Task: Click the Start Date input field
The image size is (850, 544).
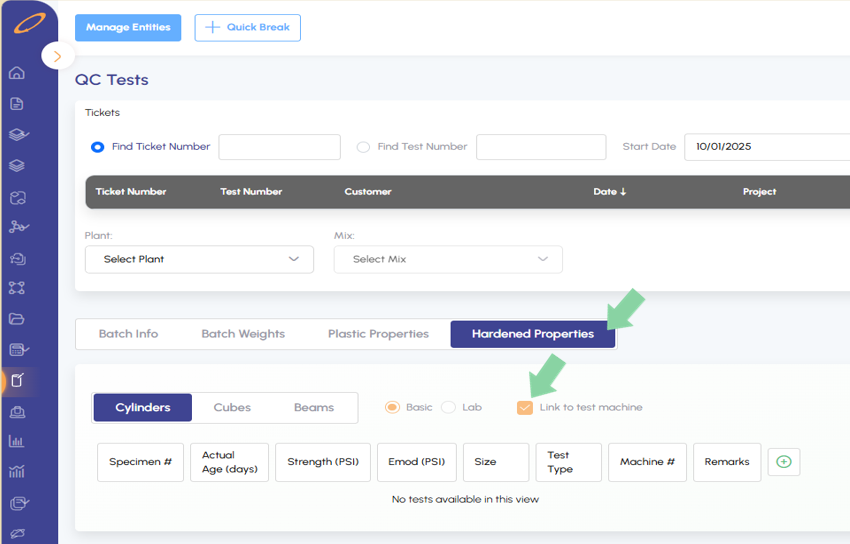Action: [x=766, y=147]
